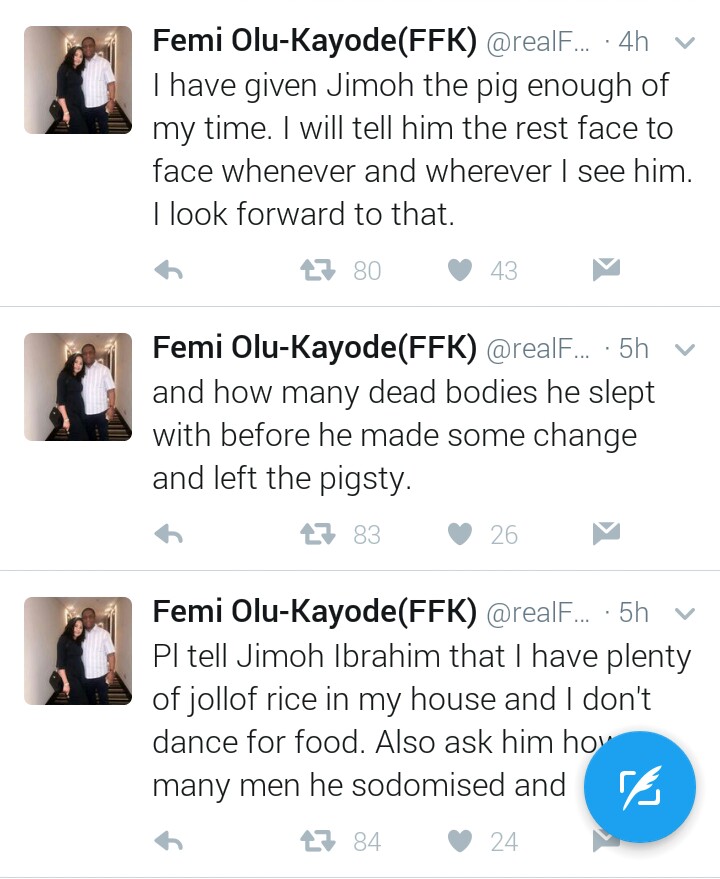This screenshot has width=720, height=879.
Task: Open the dropdown arrow on the 4h tweet
Action: pyautogui.click(x=685, y=43)
